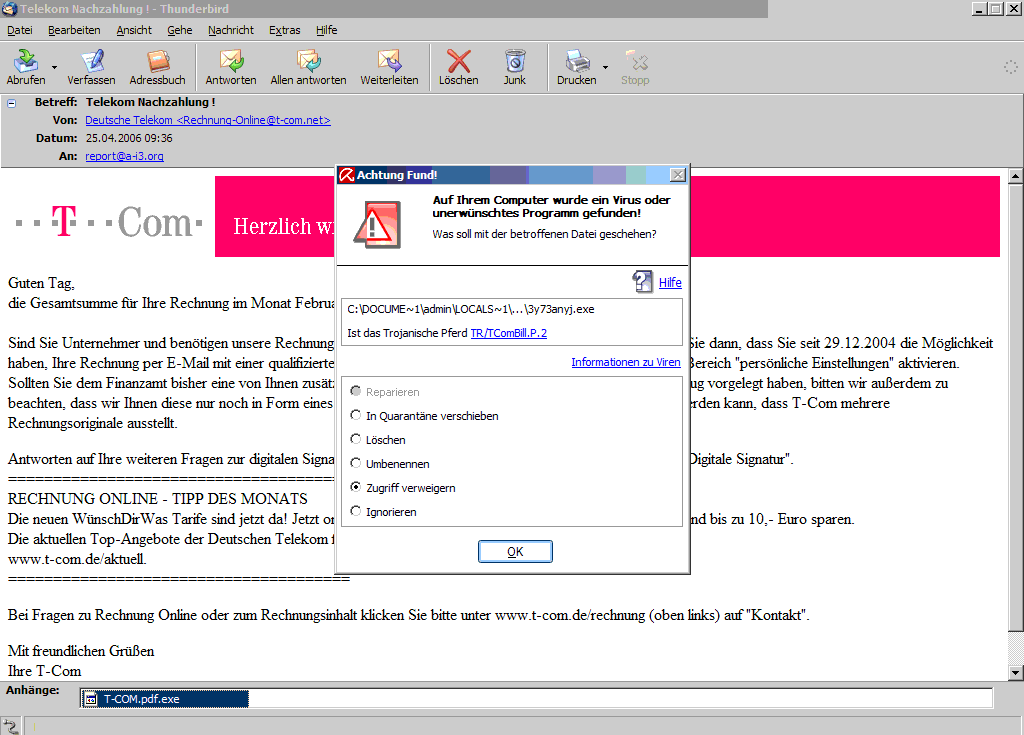
Task: Click the date value 25.04.2006 09:36
Action: (129, 139)
